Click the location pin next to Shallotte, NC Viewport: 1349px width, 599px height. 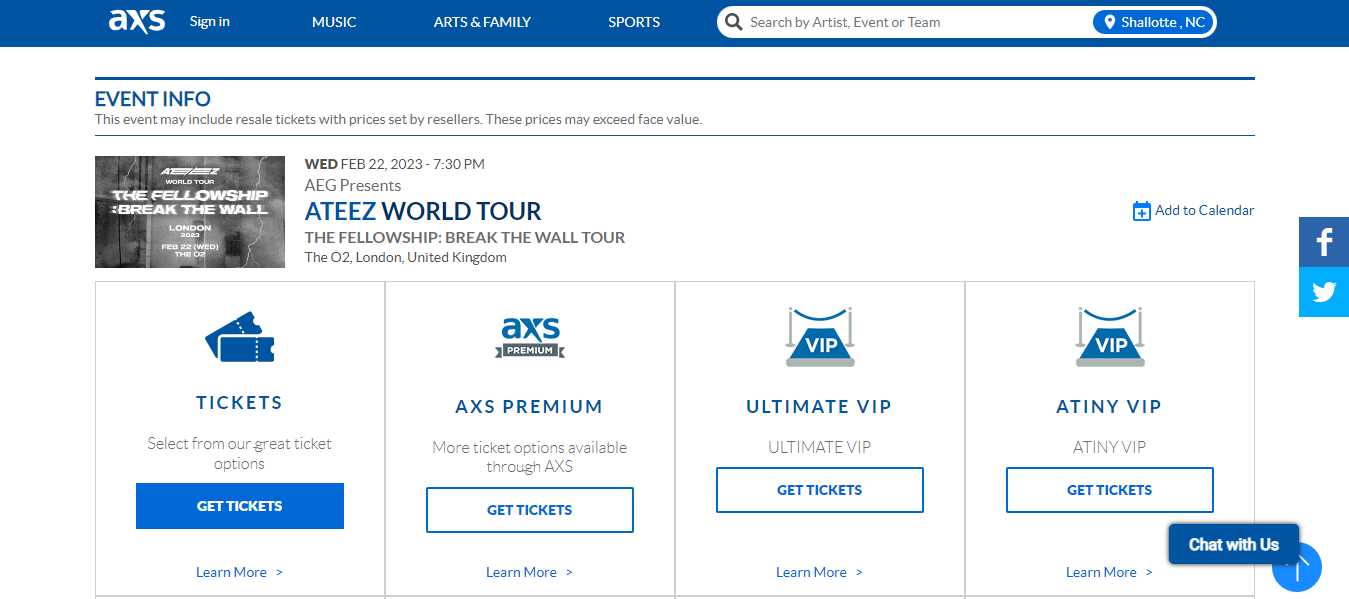[x=1111, y=21]
